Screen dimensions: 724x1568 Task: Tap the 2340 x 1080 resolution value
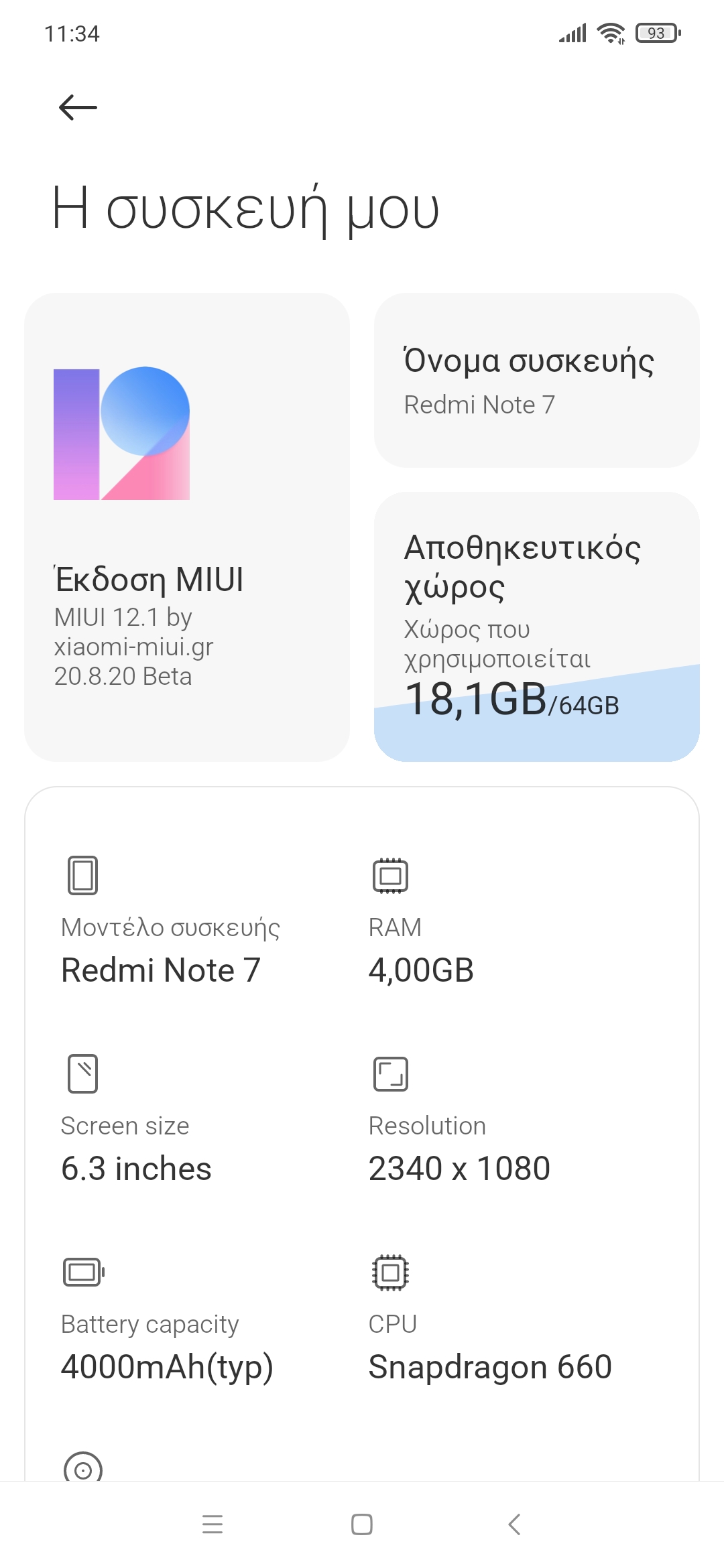(459, 1169)
